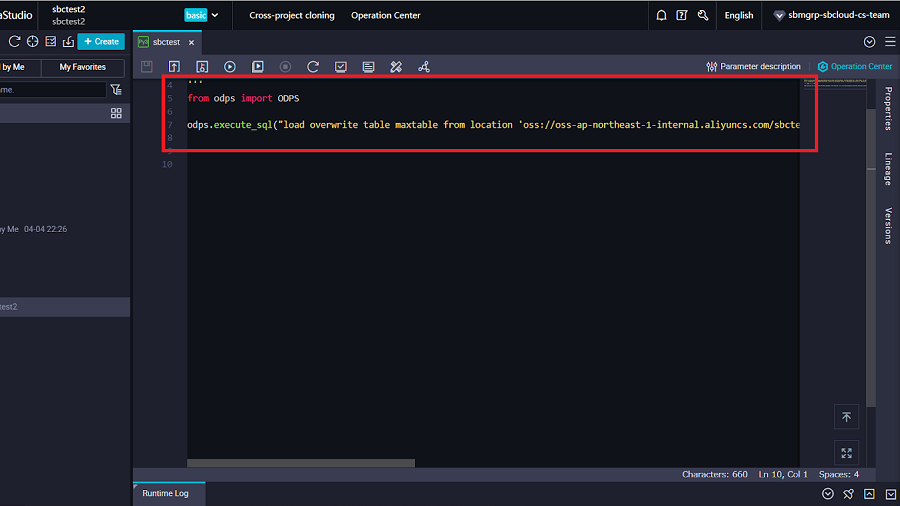Open Cross-project cloning link
The image size is (900, 506).
click(x=292, y=15)
